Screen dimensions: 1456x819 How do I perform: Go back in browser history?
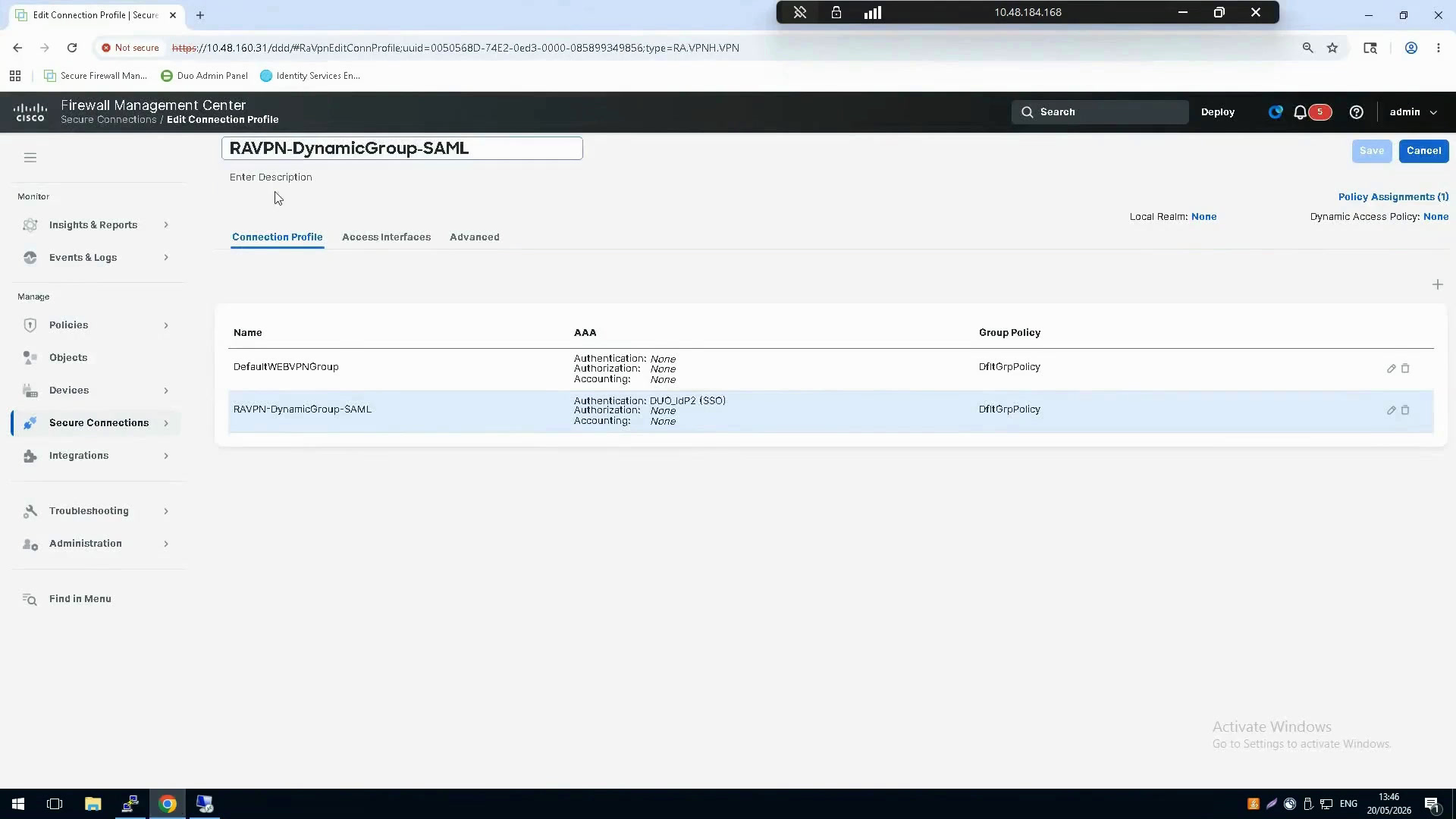click(x=17, y=48)
